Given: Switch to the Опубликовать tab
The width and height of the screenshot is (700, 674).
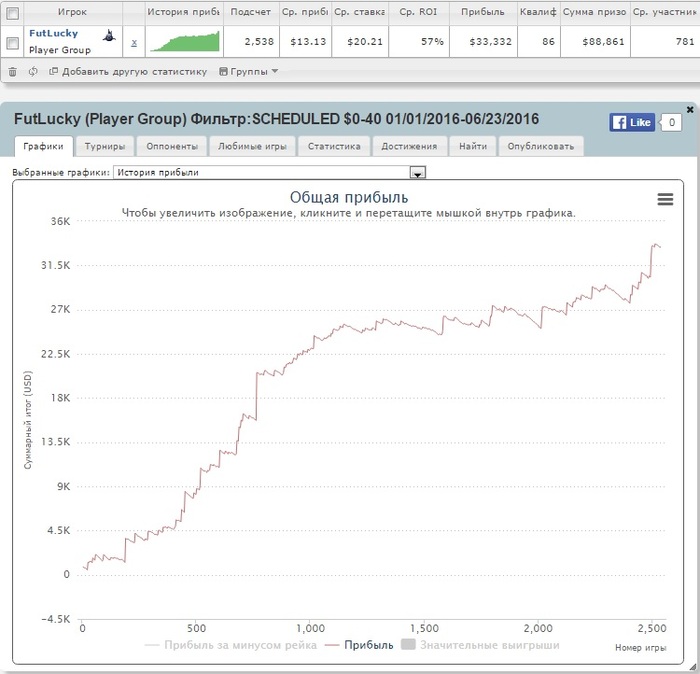Looking at the screenshot, I should click(x=541, y=146).
